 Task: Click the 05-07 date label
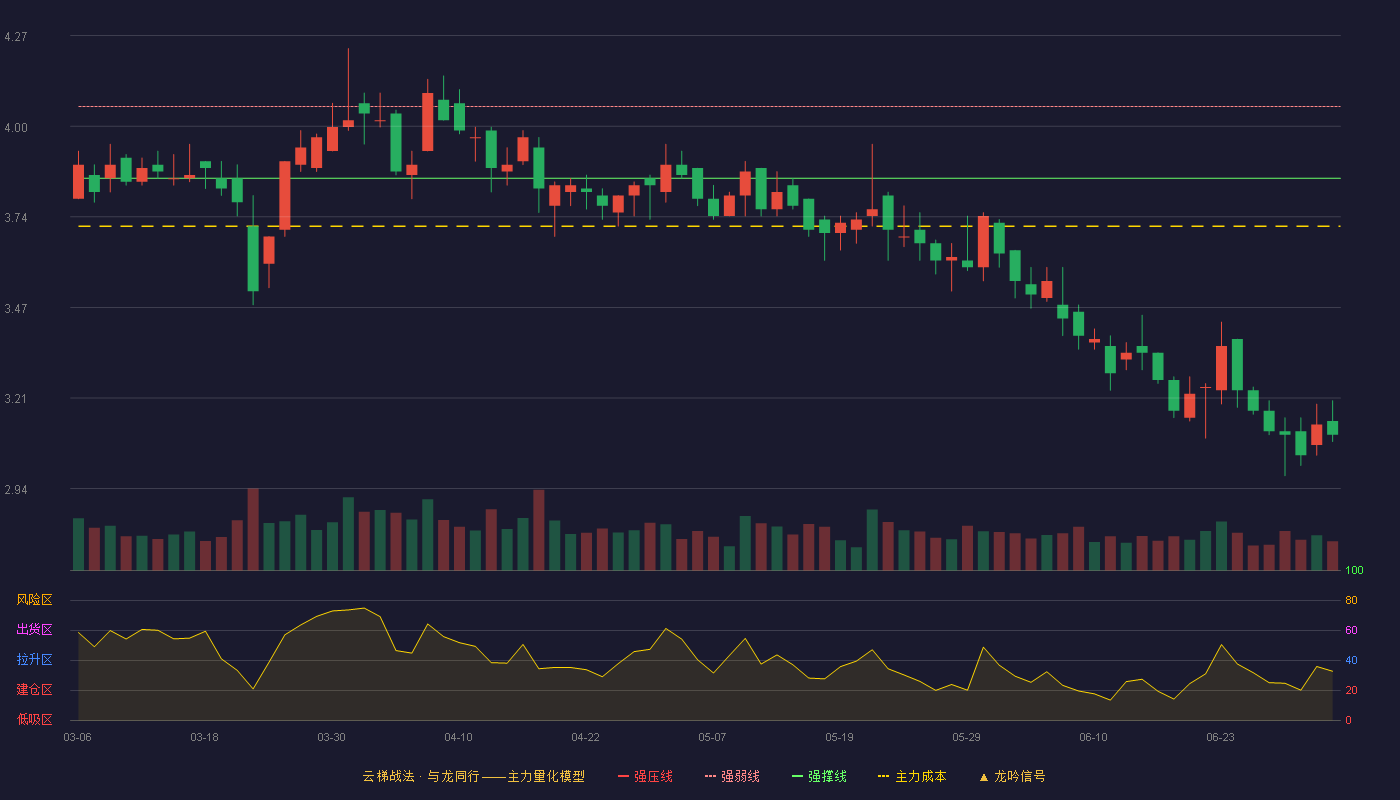tap(712, 737)
